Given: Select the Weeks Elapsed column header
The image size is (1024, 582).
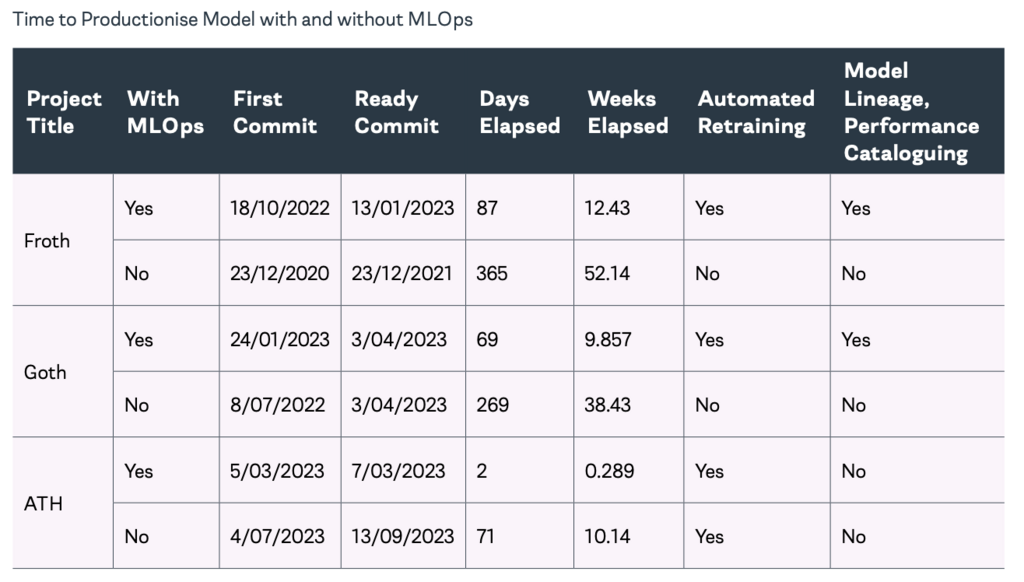Looking at the screenshot, I should 629,112.
